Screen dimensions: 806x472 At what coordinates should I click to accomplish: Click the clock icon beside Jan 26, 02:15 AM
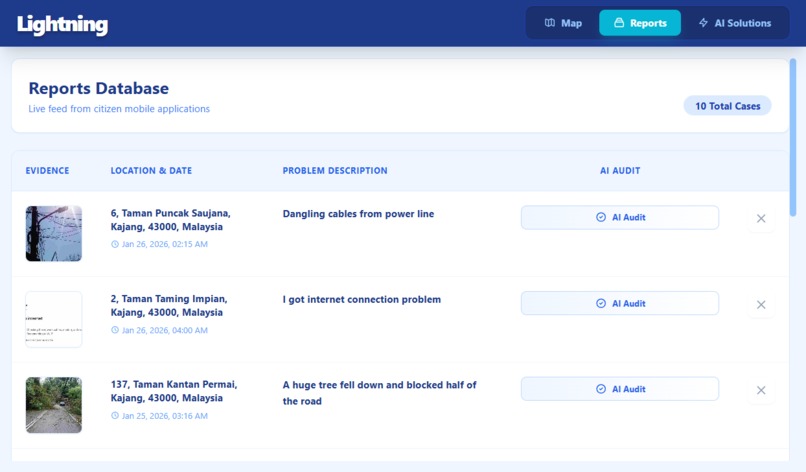115,244
